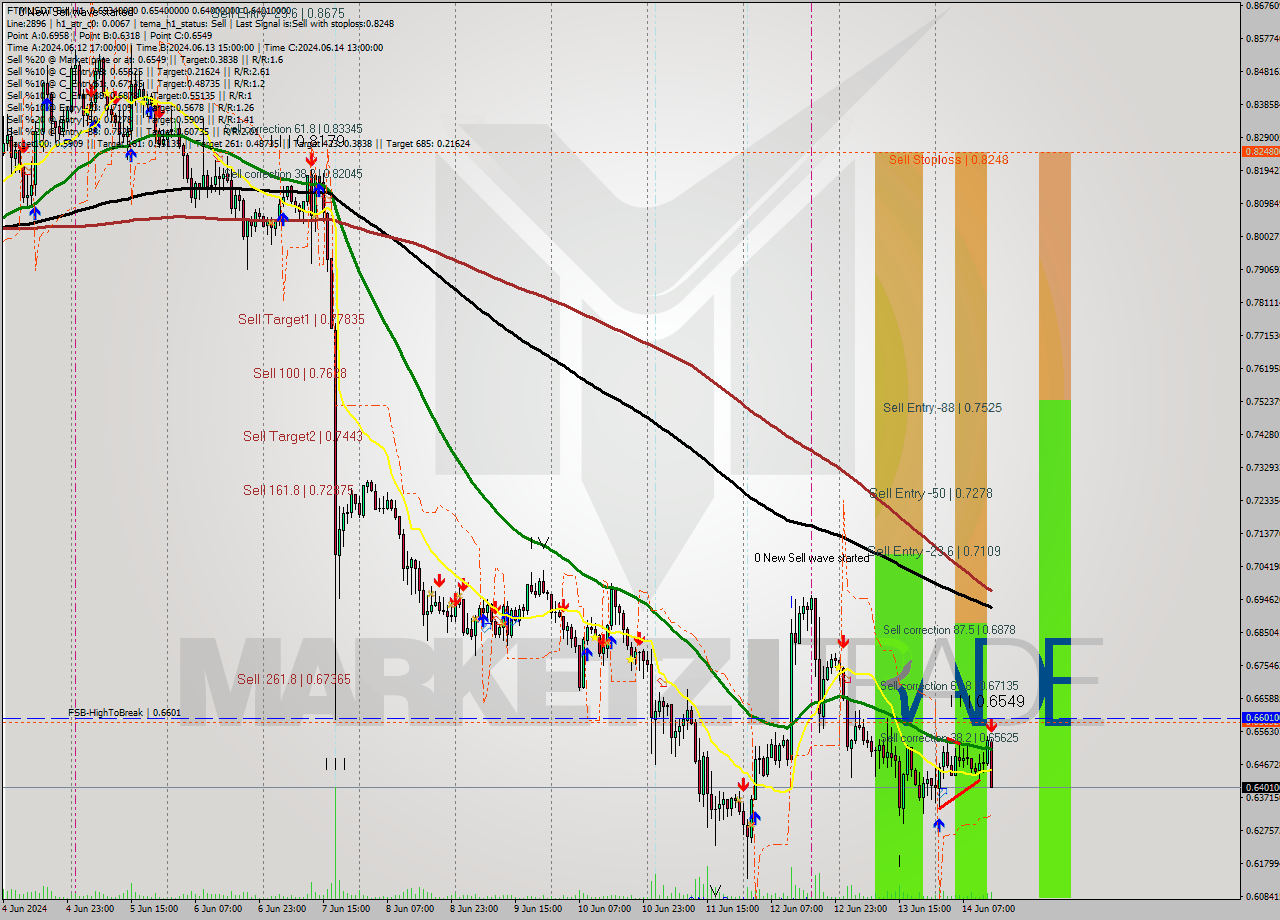Viewport: 1280px width, 920px height.
Task: Click the blue 0.66010 price tag on axis
Action: coord(1260,718)
